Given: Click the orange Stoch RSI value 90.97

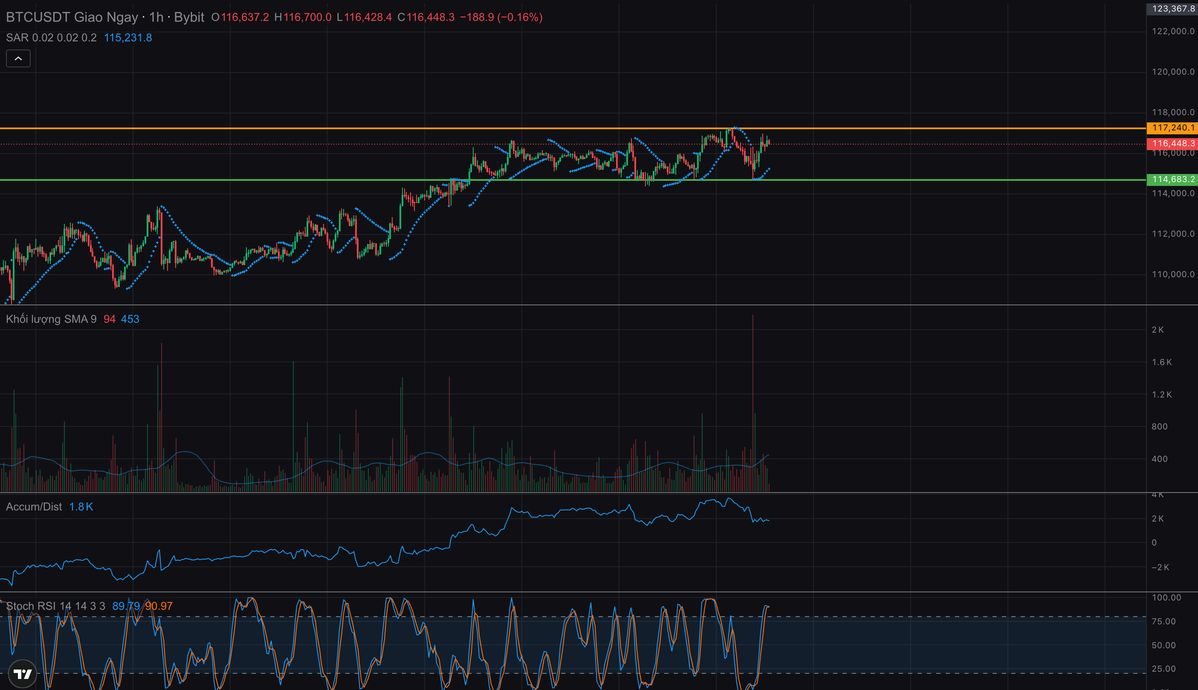Looking at the screenshot, I should point(158,606).
